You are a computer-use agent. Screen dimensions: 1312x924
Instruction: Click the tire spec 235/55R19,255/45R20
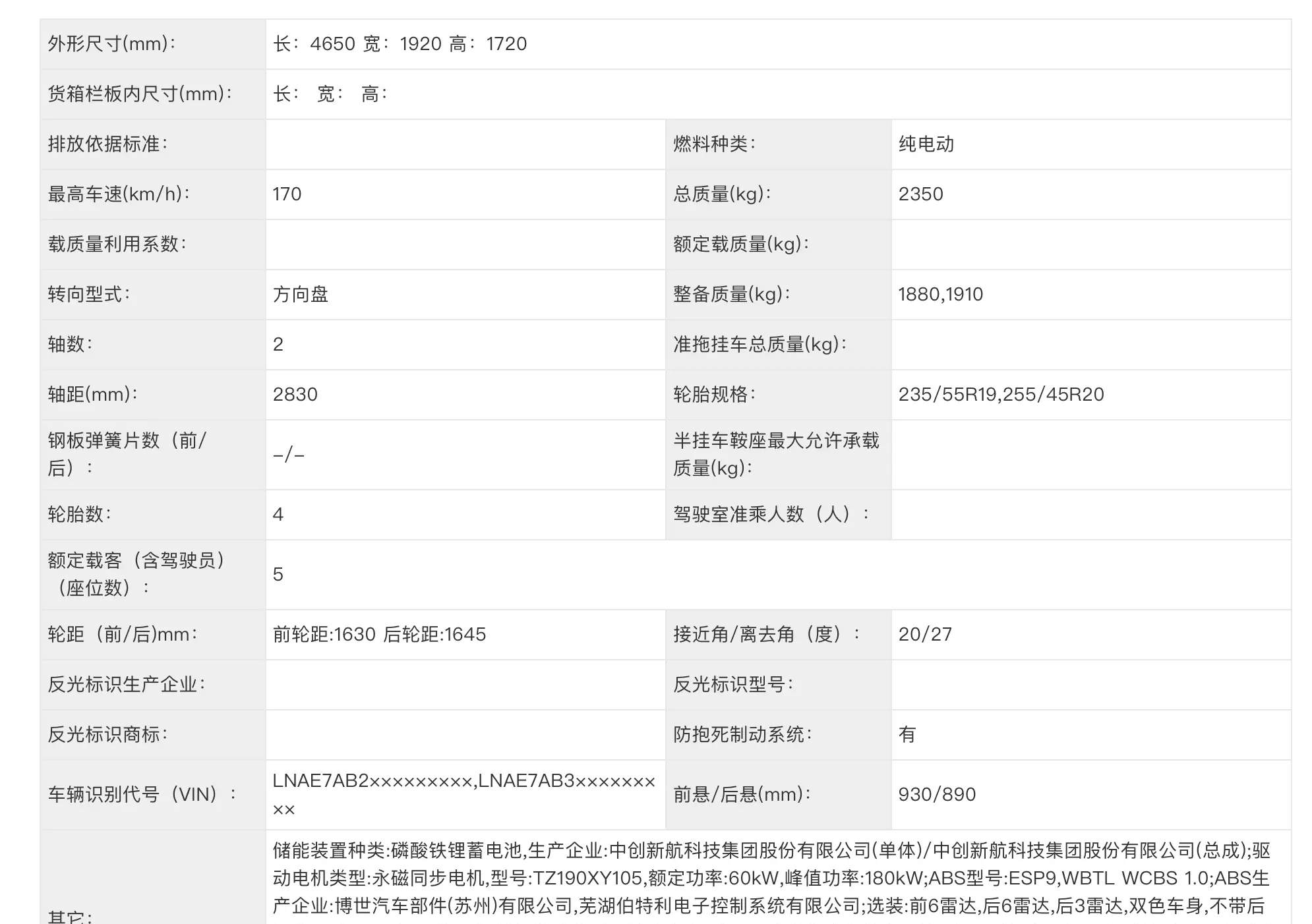(x=1000, y=395)
